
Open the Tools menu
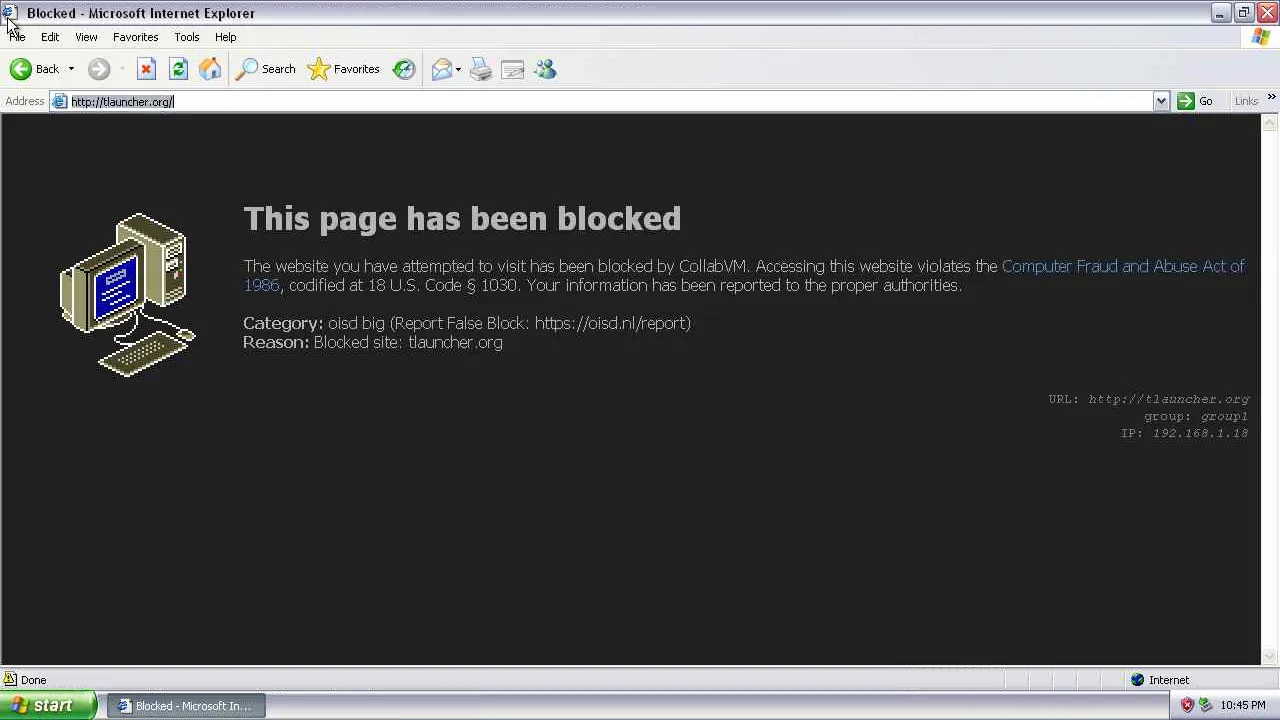(x=187, y=37)
